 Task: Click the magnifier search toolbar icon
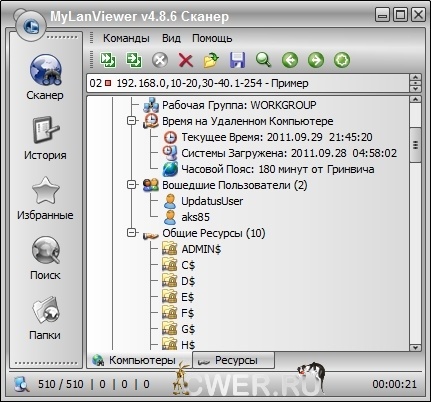(x=263, y=60)
